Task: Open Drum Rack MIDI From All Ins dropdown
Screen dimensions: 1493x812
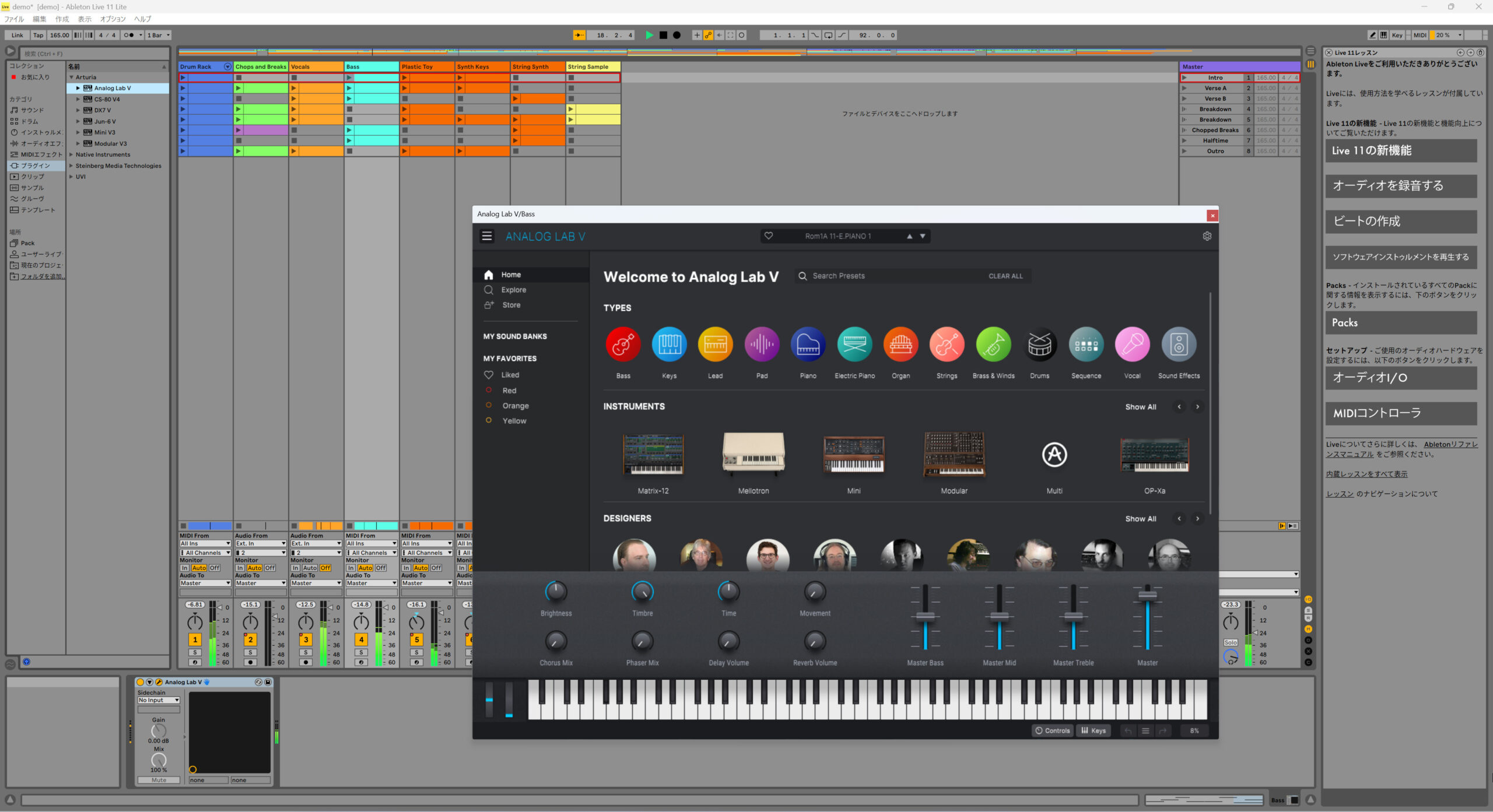Action: (205, 543)
